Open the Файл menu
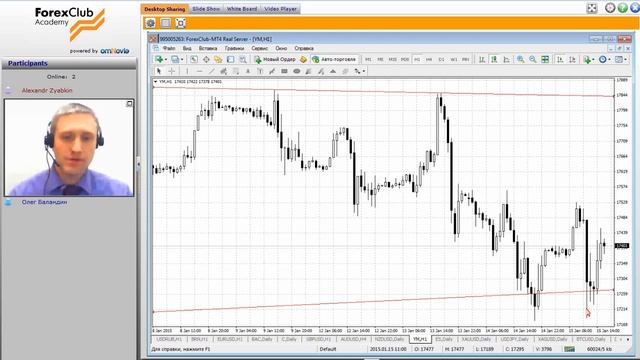 [x=169, y=49]
